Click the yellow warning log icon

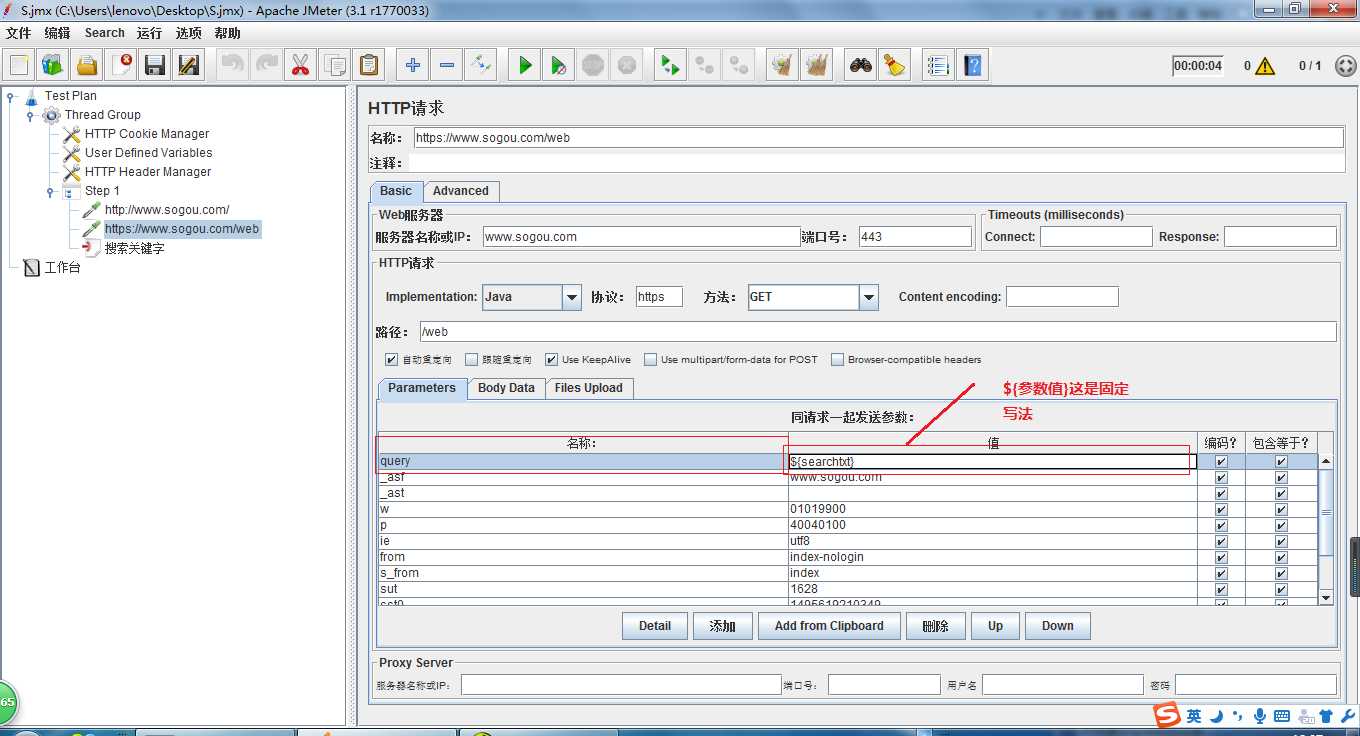click(1265, 66)
